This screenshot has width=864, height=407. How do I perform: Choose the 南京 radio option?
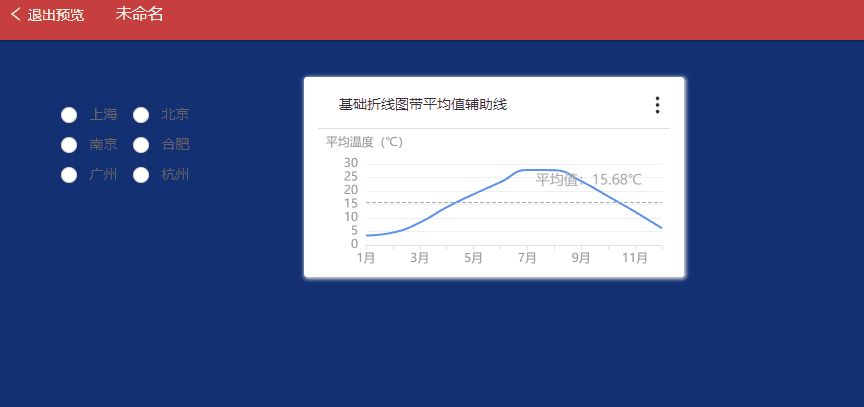click(69, 145)
